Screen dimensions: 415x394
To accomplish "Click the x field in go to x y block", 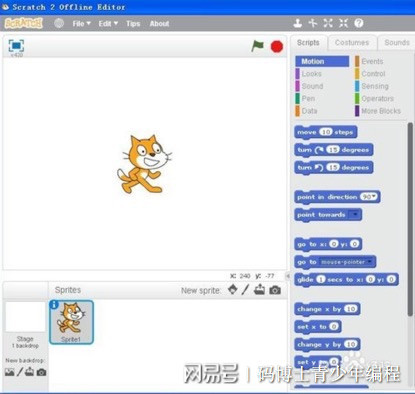I will point(334,244).
